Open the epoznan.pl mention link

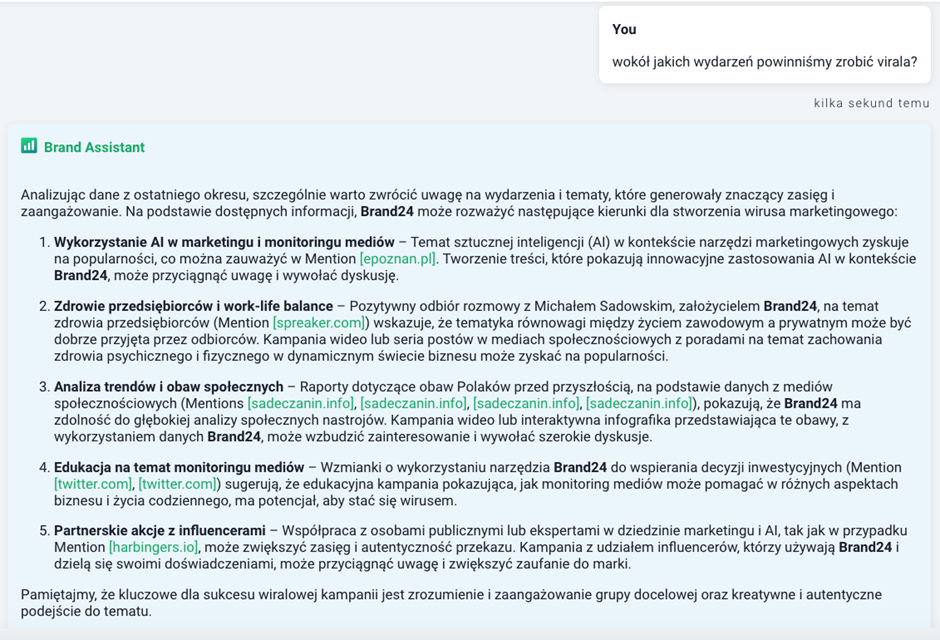pos(398,259)
